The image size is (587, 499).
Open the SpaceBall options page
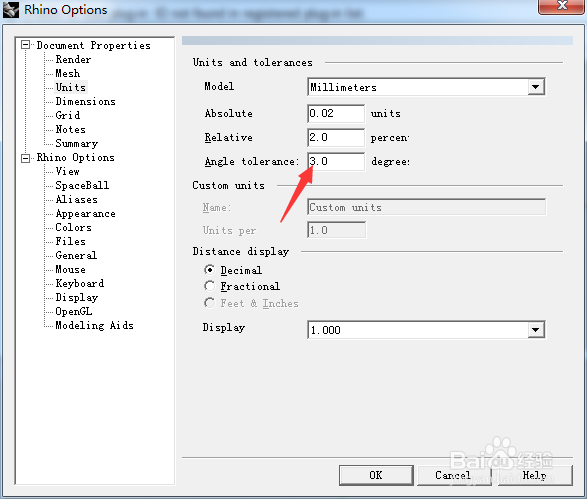82,185
